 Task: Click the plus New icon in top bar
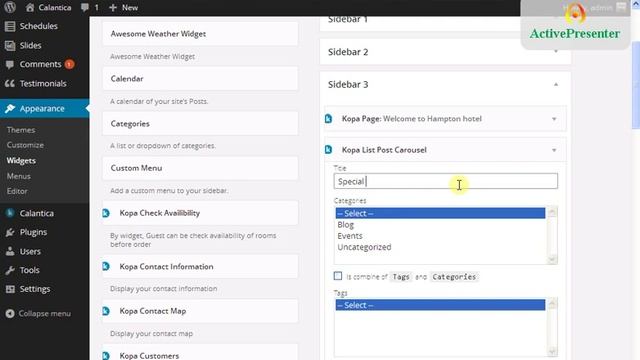(113, 7)
